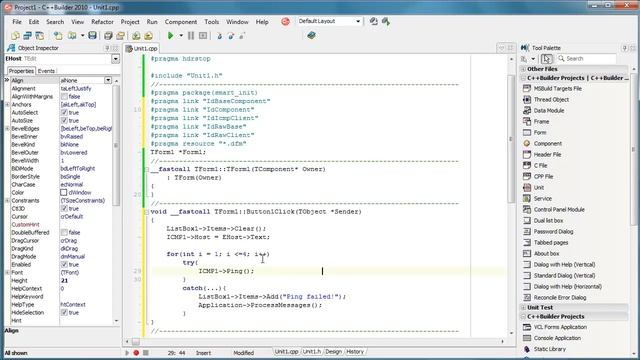The width and height of the screenshot is (640, 360).
Task: Toggle the AutoSize true checkbox
Action: click(x=64, y=121)
